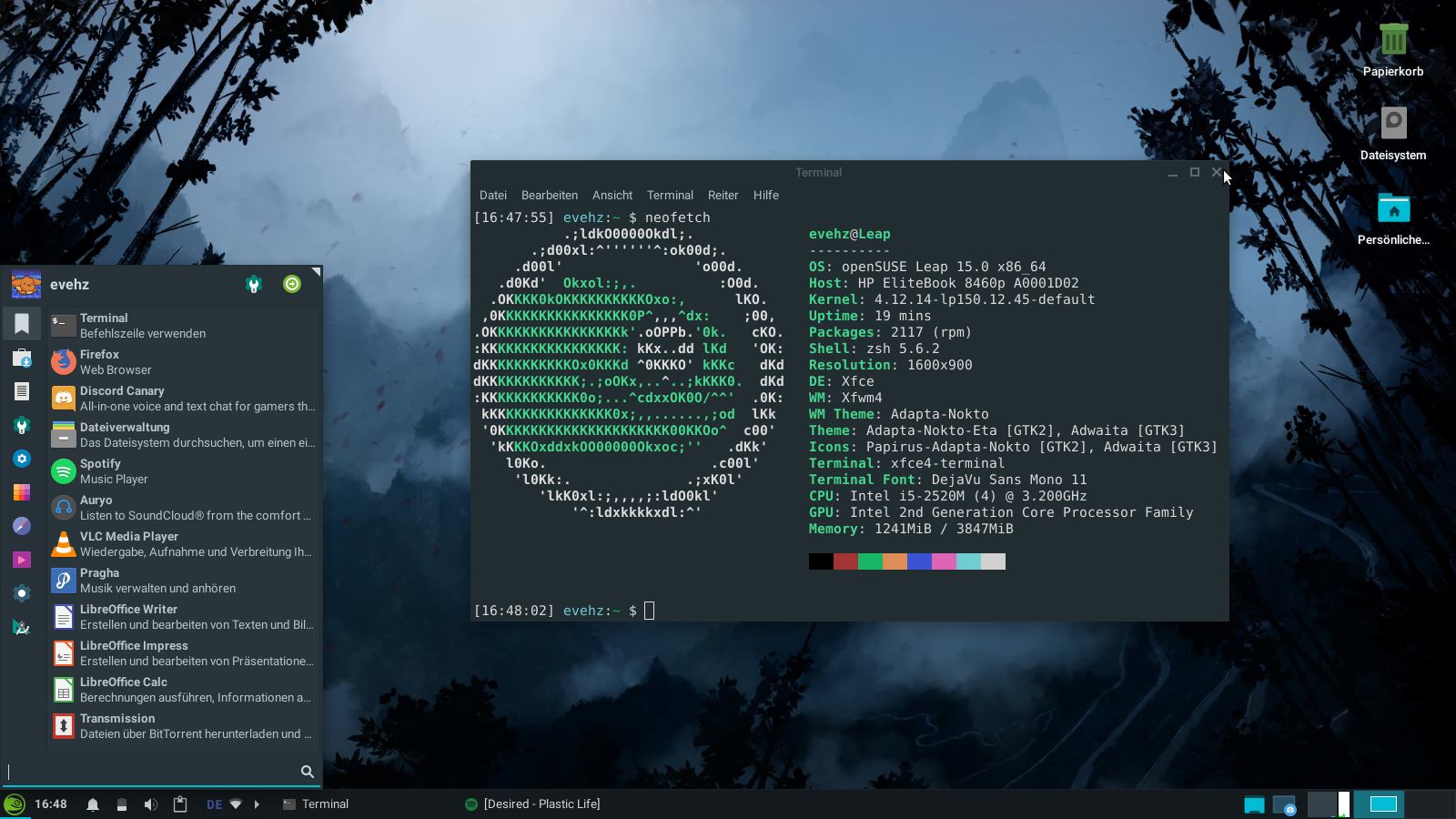Click the screenshot tool icon in the panel
Image resolution: width=1456 pixels, height=819 pixels.
point(1284,804)
